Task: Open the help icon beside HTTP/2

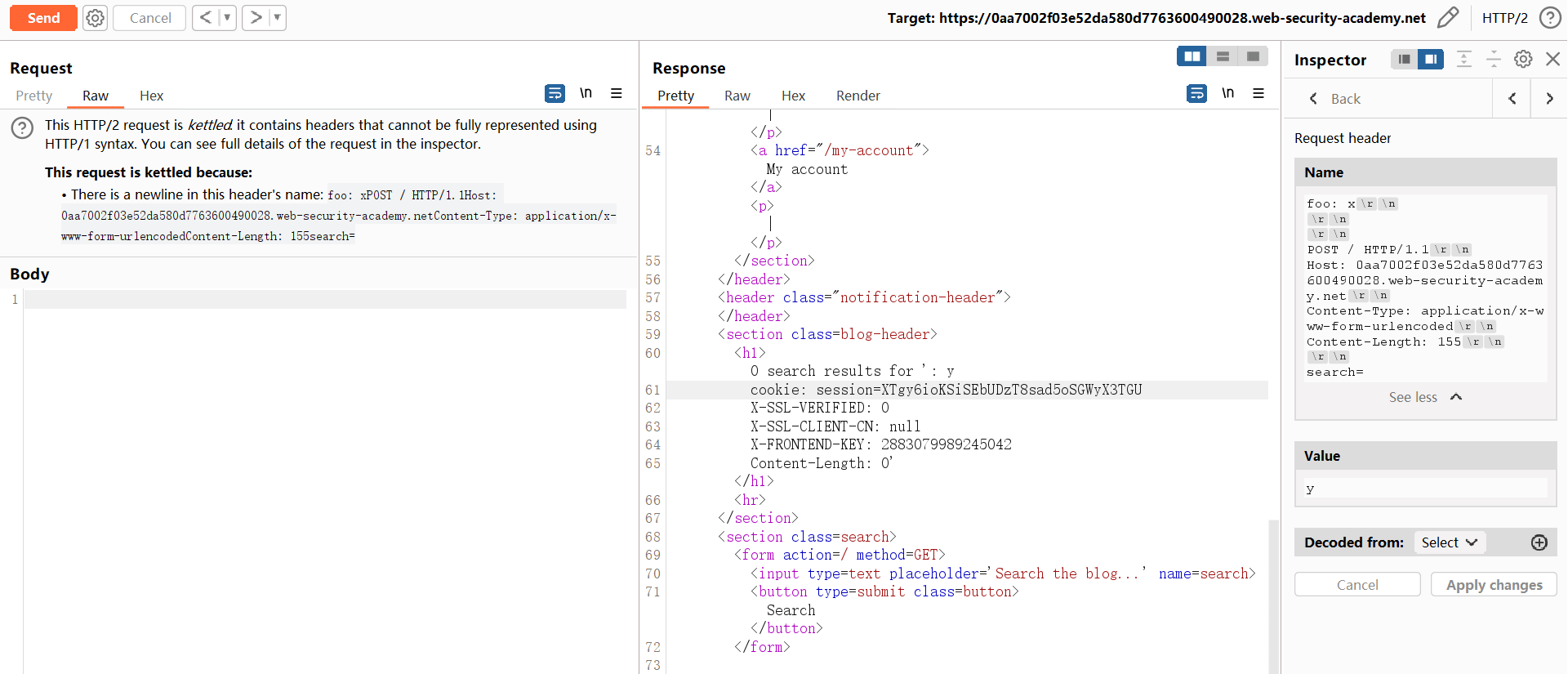Action: tap(1549, 18)
